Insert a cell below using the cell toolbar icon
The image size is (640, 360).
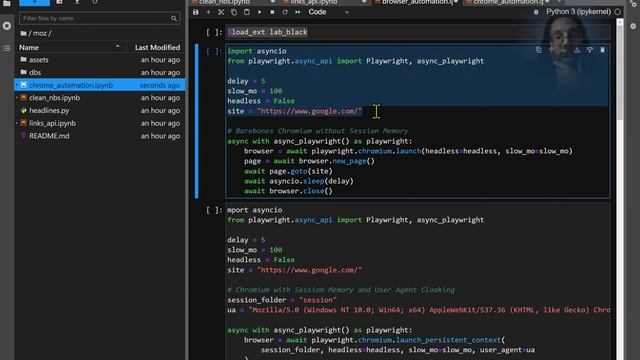tap(590, 50)
